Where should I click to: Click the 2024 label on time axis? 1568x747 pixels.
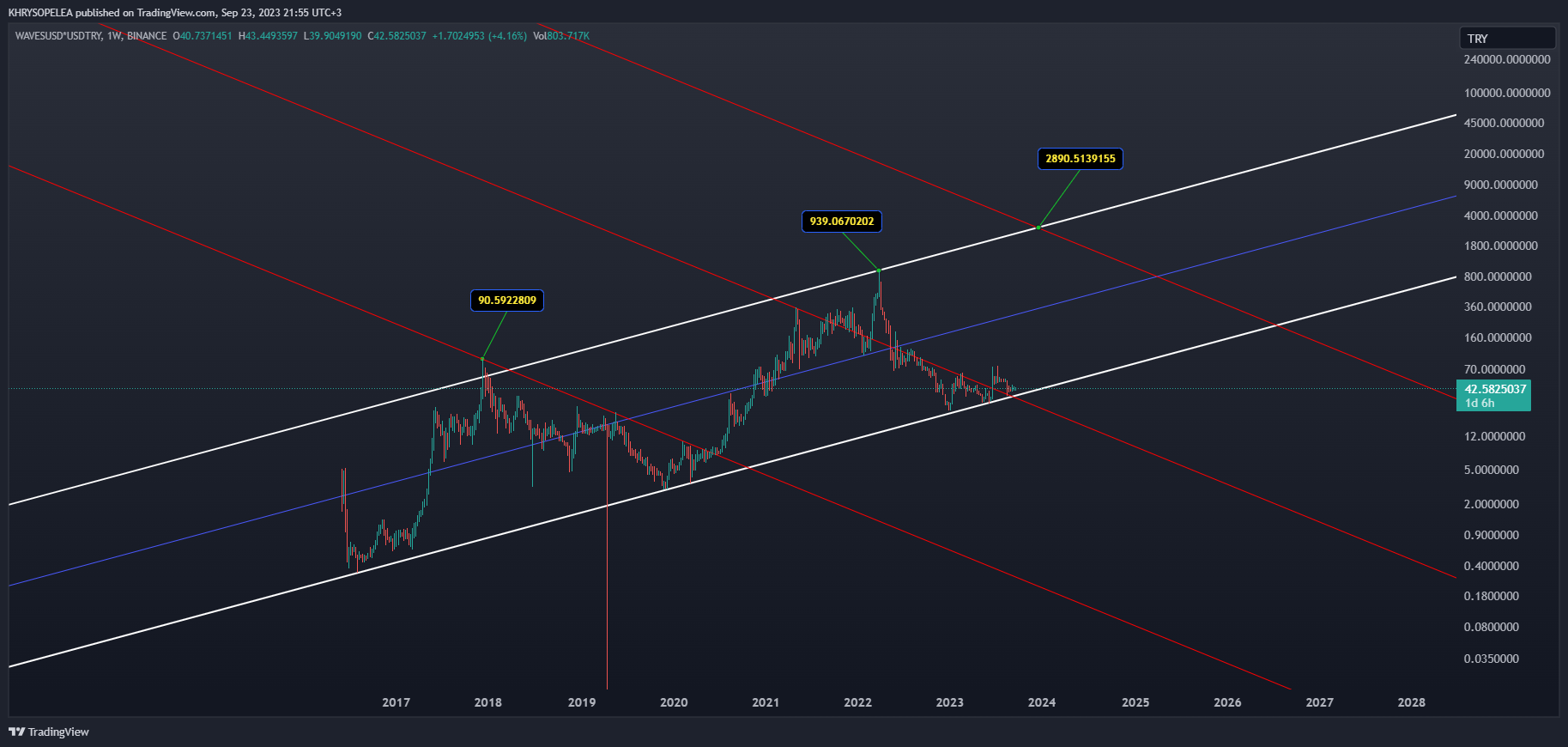tap(1042, 702)
